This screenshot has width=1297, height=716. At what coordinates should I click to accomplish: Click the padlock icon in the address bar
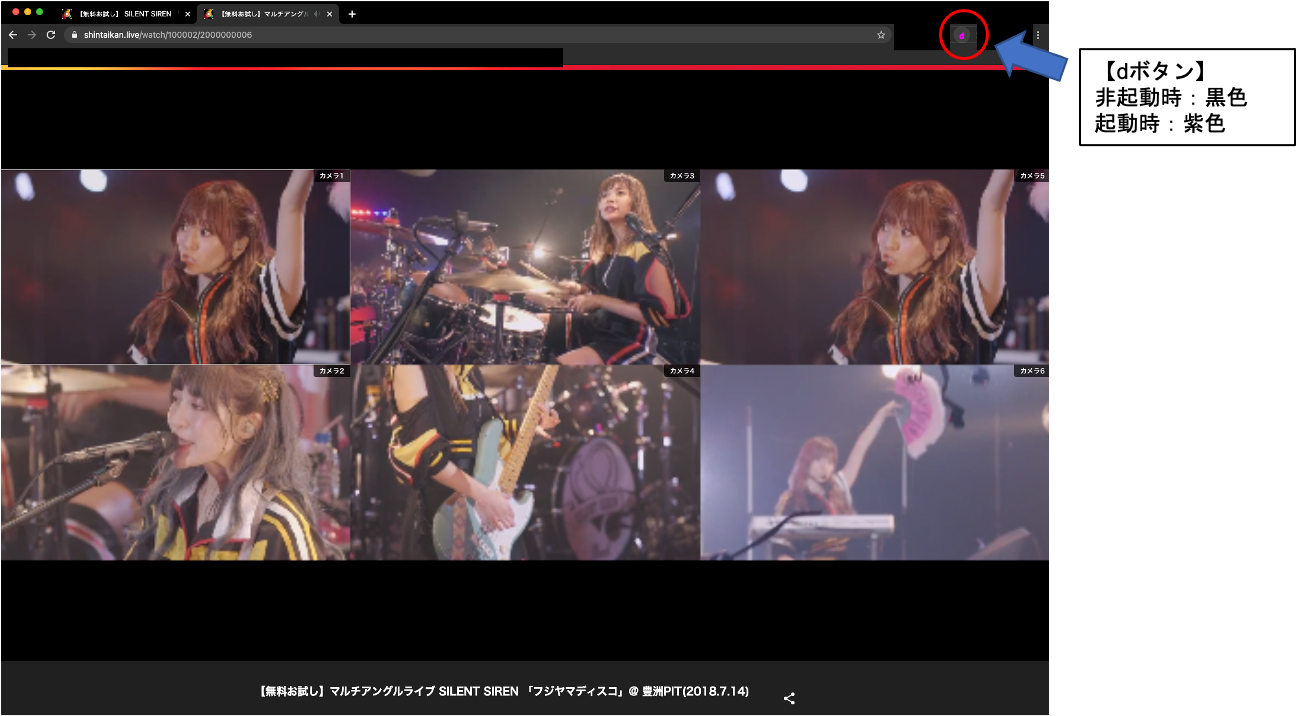click(74, 33)
